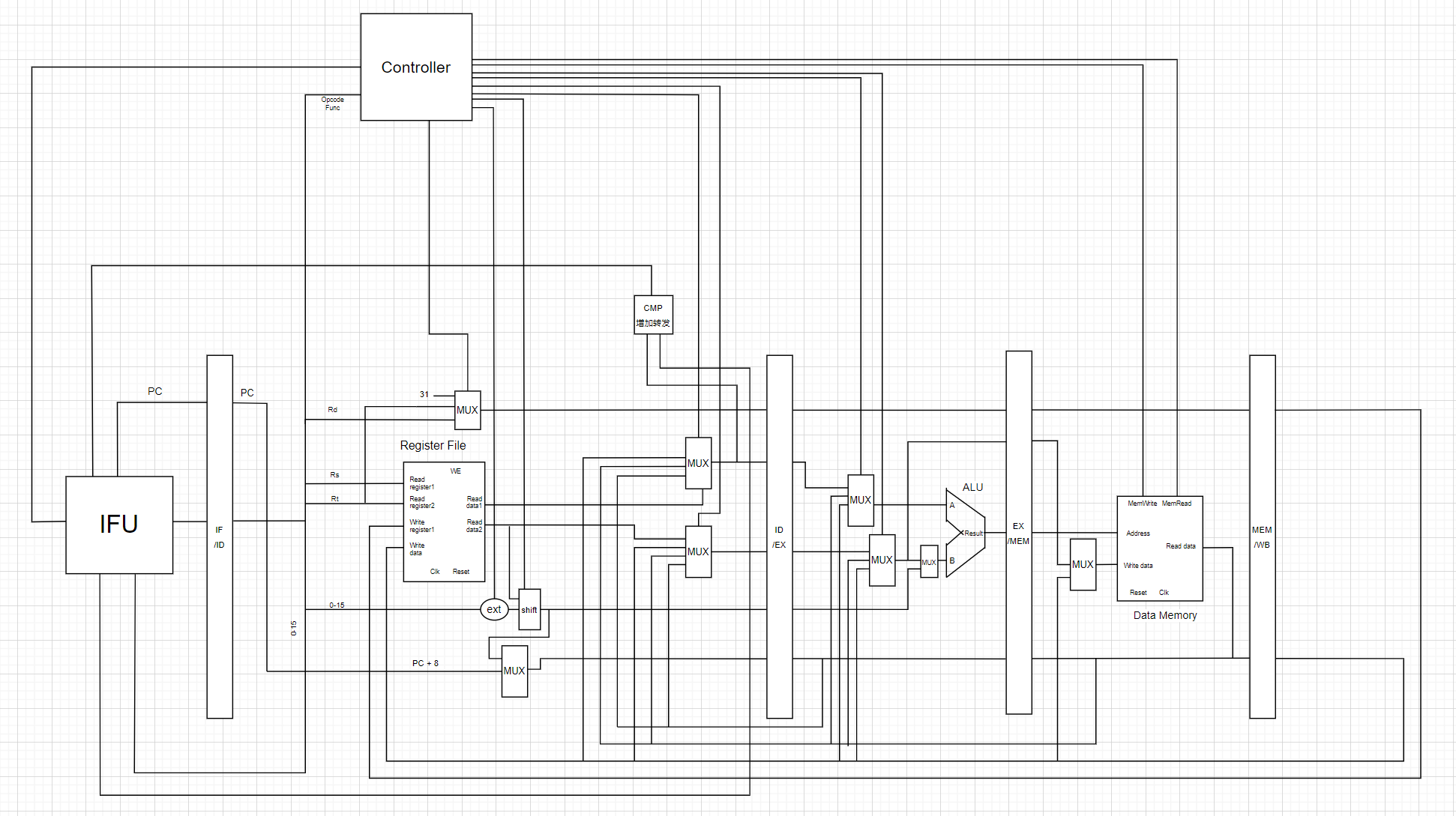Select the 'Reset' port on Data Memory

coord(1138,593)
